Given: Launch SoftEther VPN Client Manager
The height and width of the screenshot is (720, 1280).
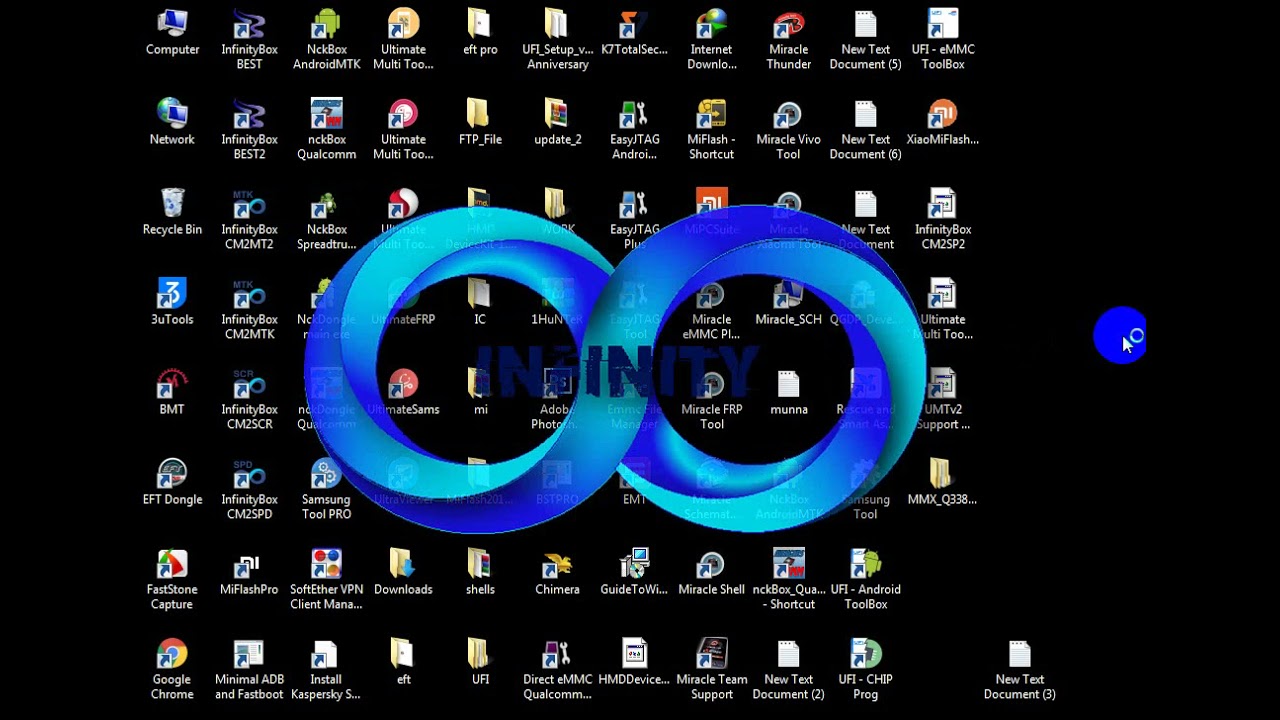Looking at the screenshot, I should click(326, 580).
